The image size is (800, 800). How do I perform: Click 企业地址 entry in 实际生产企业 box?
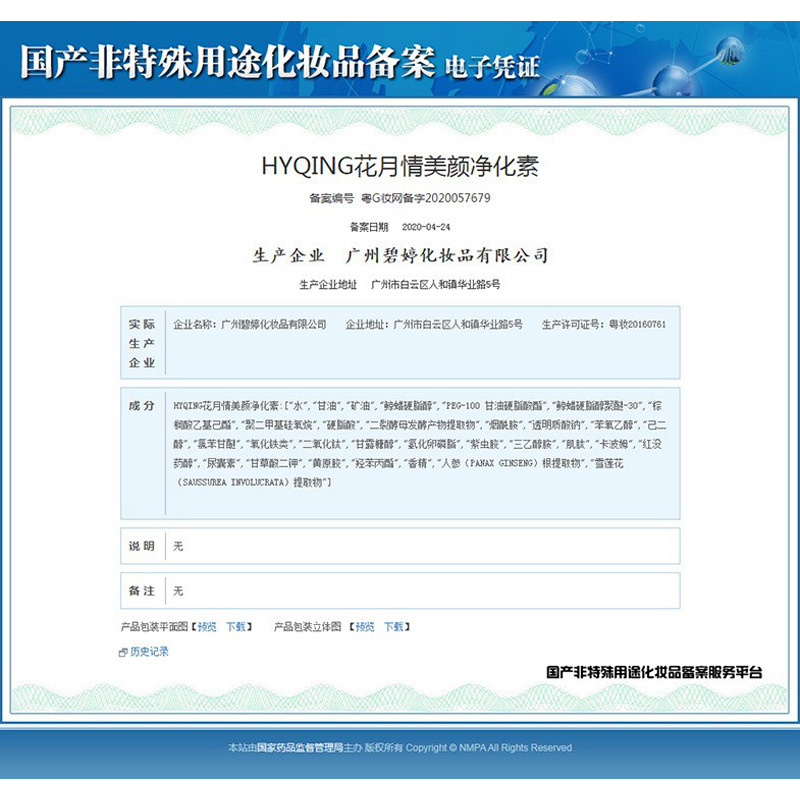click(434, 324)
